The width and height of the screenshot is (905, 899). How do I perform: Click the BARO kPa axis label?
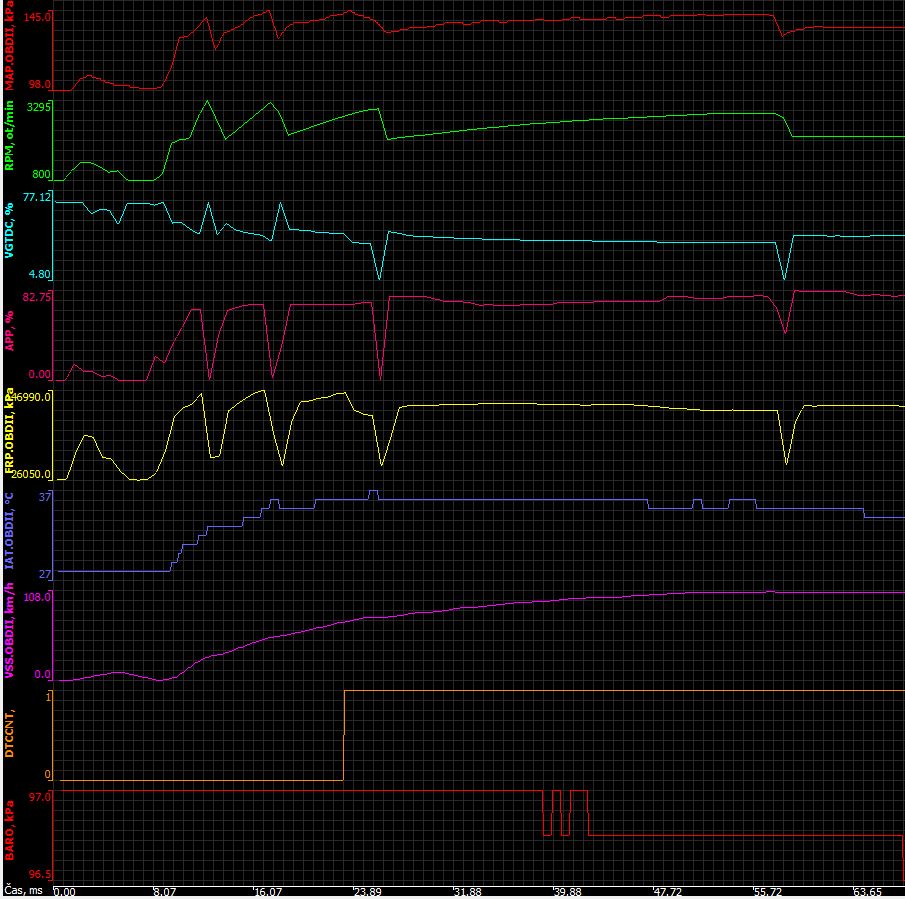coord(8,836)
